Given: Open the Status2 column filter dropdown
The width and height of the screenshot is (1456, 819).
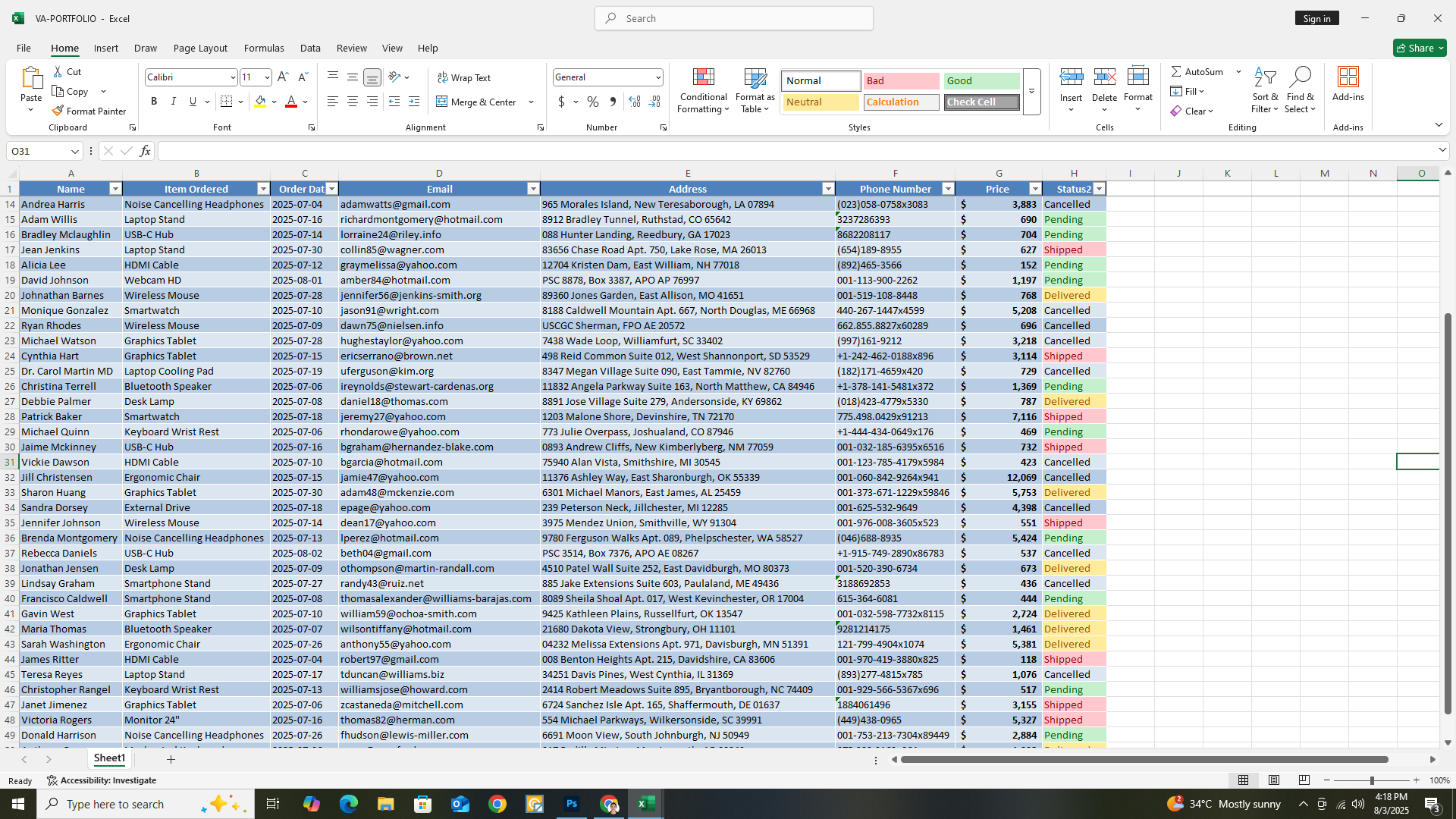Looking at the screenshot, I should 1099,189.
